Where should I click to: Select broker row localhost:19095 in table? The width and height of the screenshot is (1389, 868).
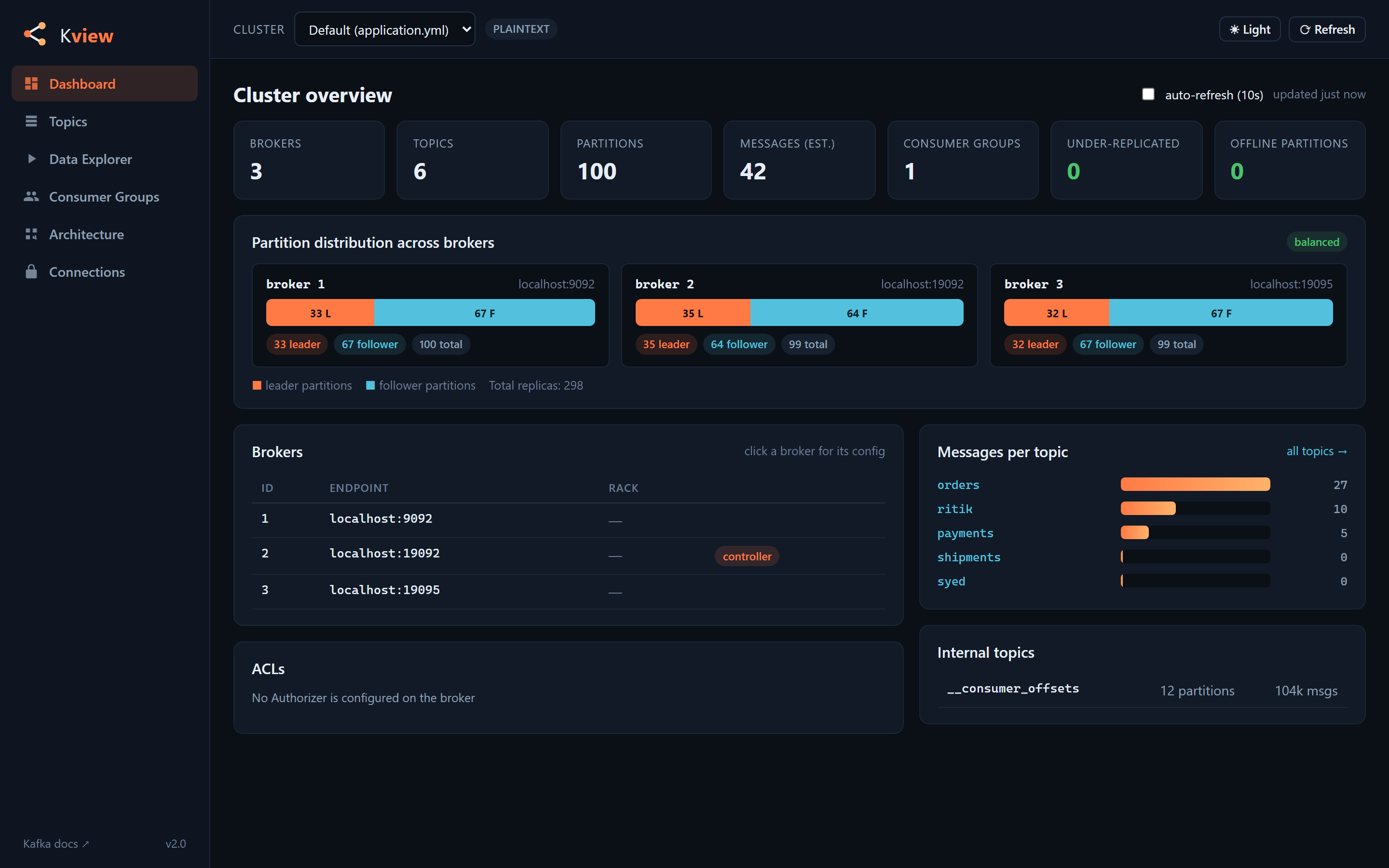click(x=568, y=591)
